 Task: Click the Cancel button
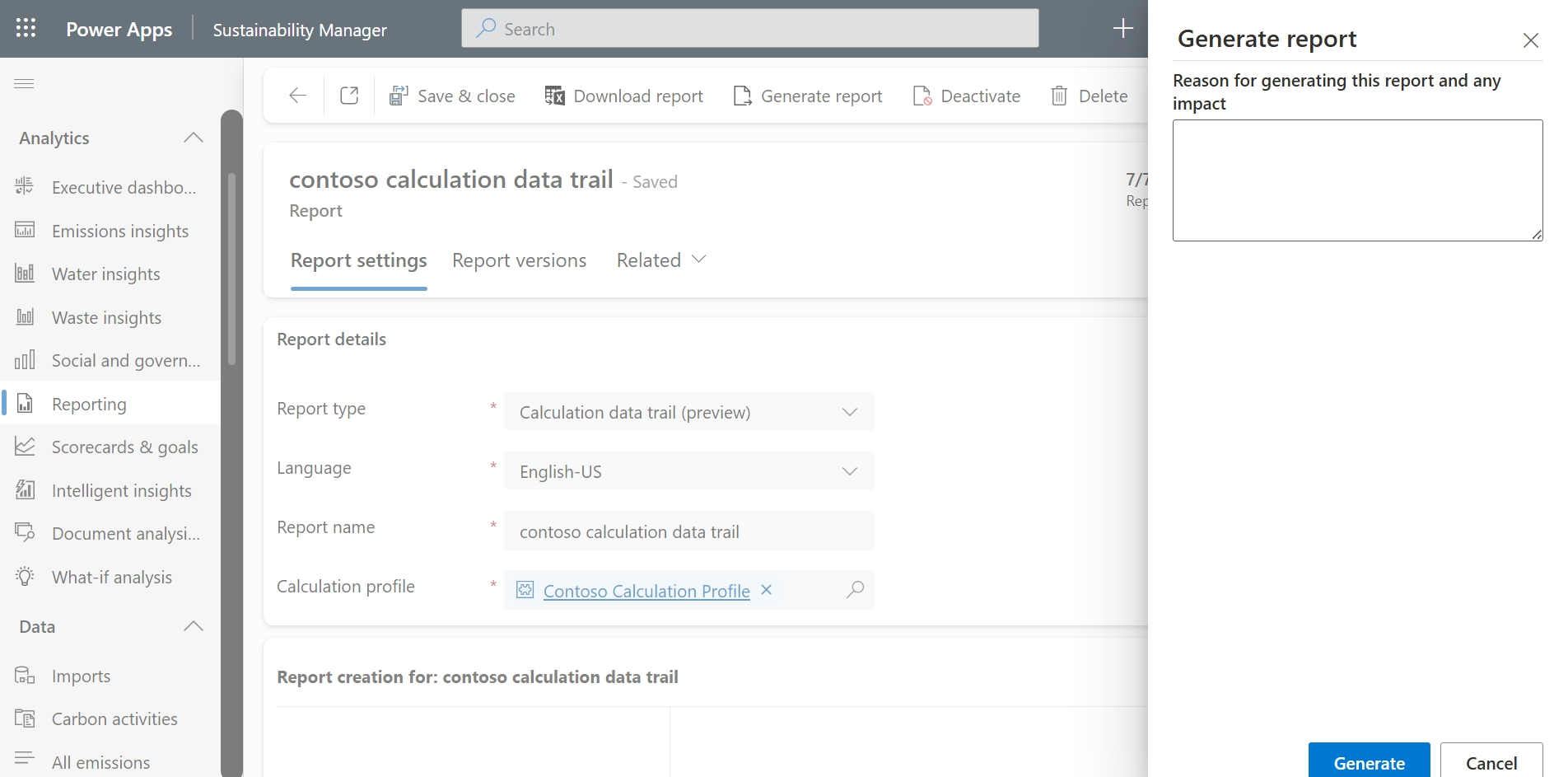[1491, 761]
